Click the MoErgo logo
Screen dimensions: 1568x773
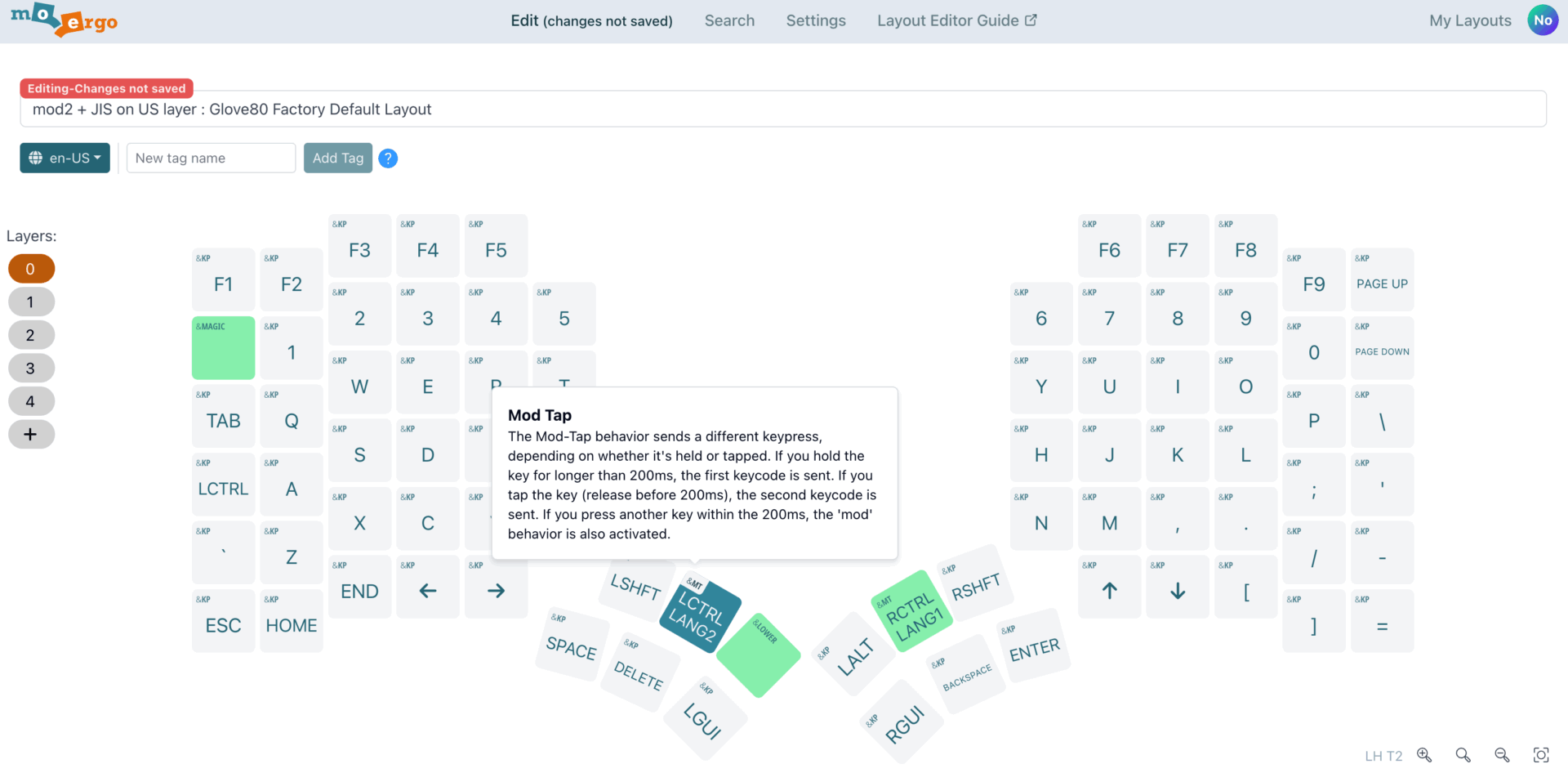[64, 20]
